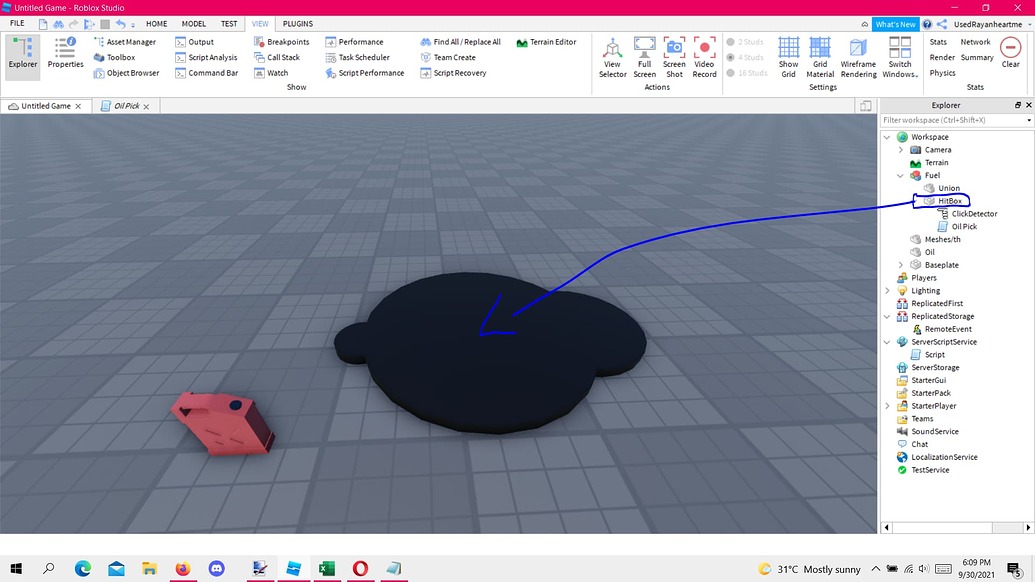Toggle Wireframe Rendering mode
This screenshot has height=582, width=1035.
(858, 57)
